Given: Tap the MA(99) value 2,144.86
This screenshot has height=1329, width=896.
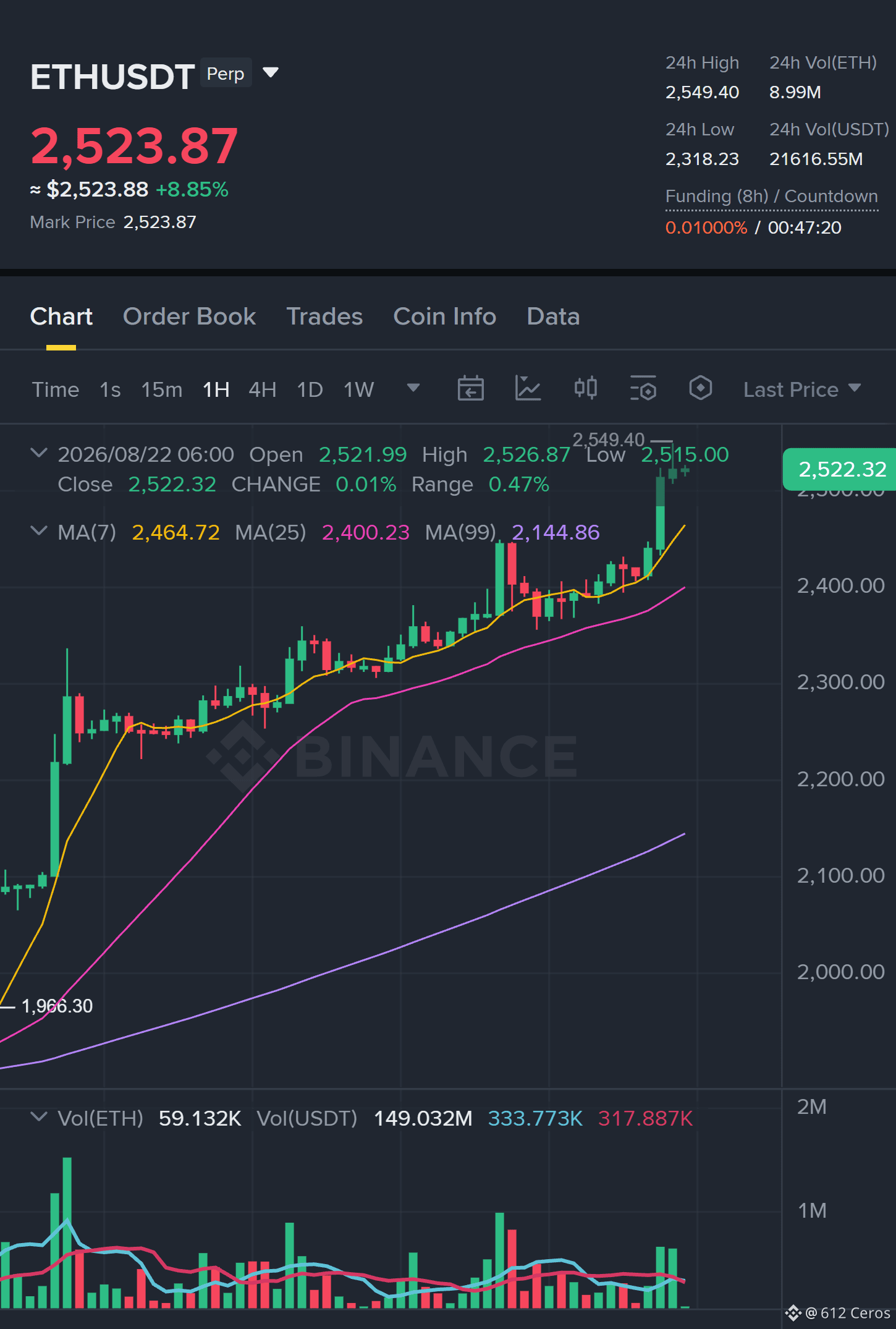Looking at the screenshot, I should pyautogui.click(x=556, y=532).
